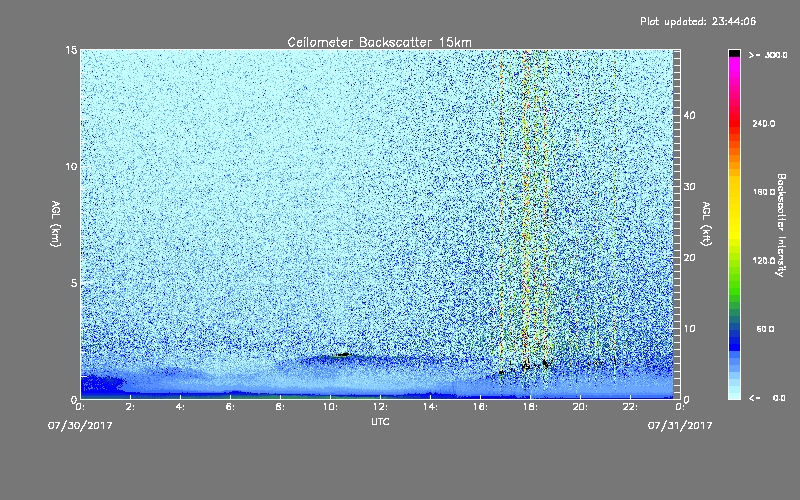Click the 5 km tick label on the left axis
Screen dimensions: 800x500
coord(73,283)
